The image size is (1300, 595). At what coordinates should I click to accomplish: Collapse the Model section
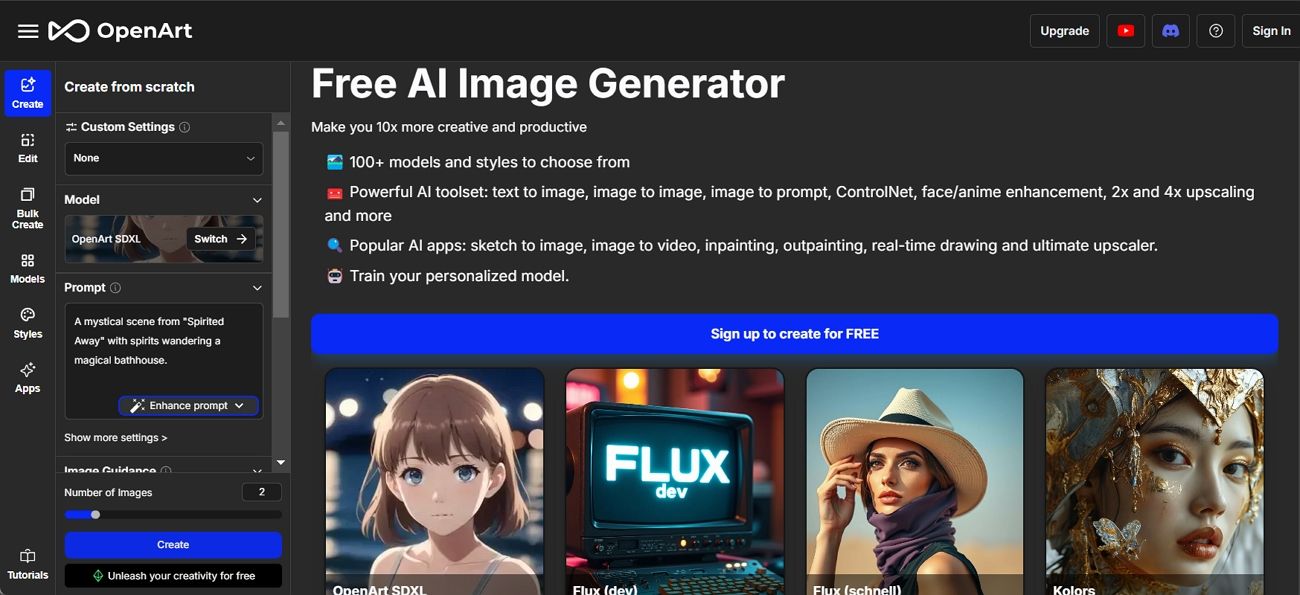[x=258, y=199]
